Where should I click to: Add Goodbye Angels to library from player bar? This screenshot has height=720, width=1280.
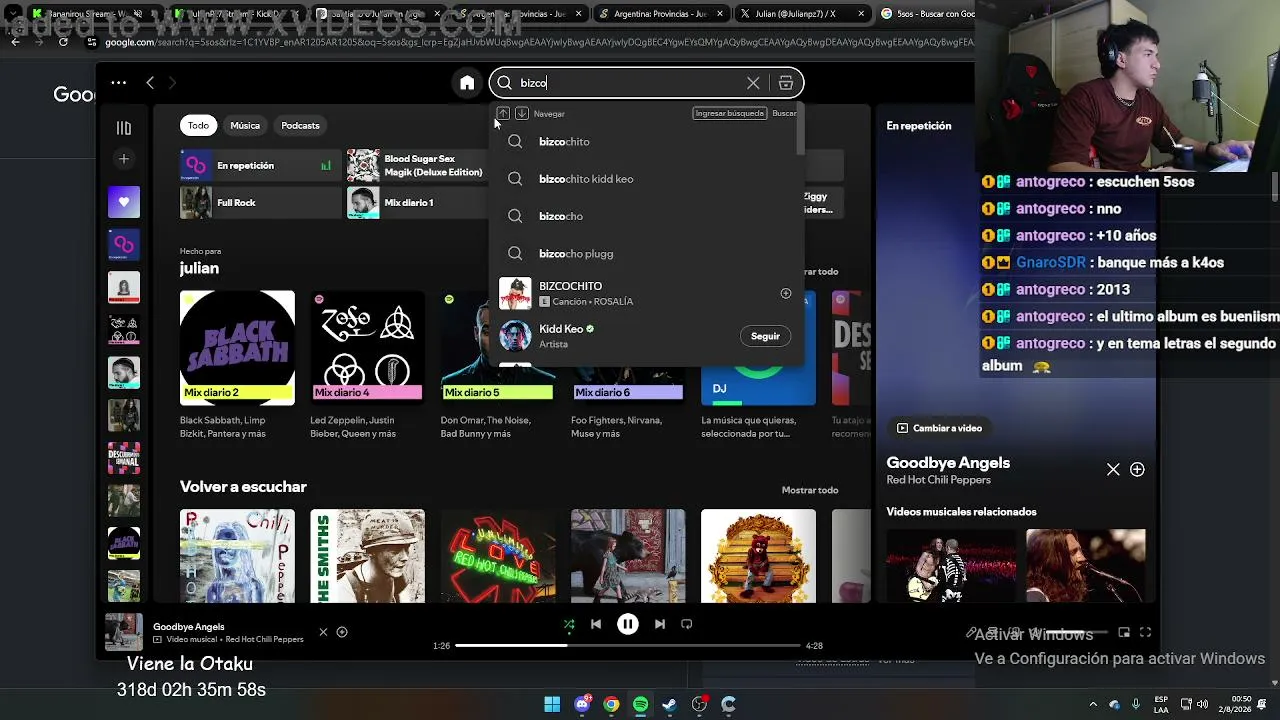342,632
